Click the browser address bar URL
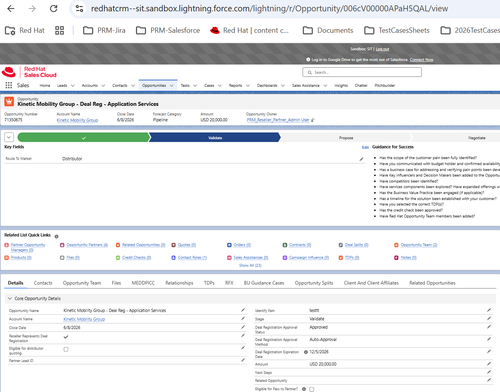Viewport: 500px width, 392px height. pyautogui.click(x=269, y=9)
